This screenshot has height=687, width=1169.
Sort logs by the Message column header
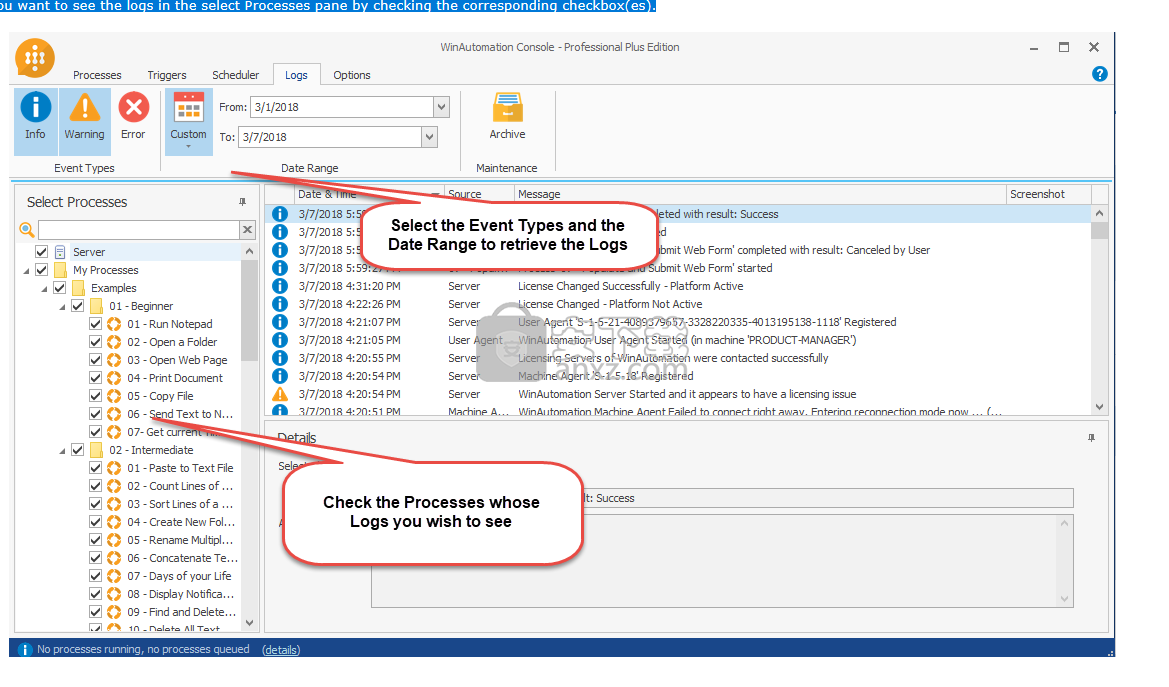point(760,194)
